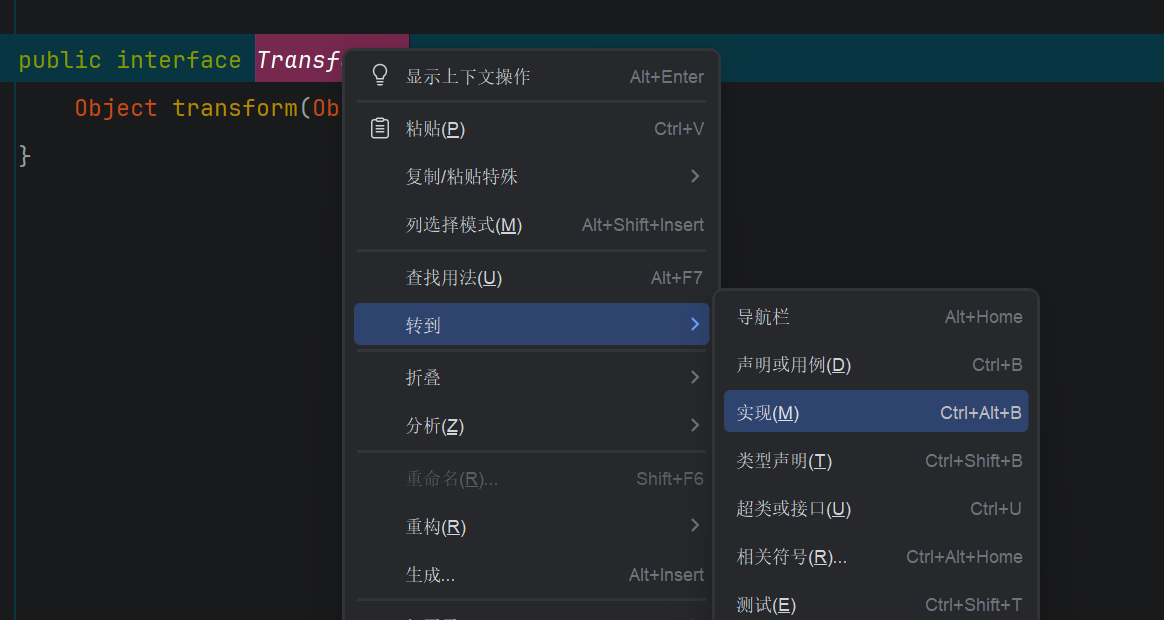Open the 重构(R) submenu arrow

tap(695, 526)
